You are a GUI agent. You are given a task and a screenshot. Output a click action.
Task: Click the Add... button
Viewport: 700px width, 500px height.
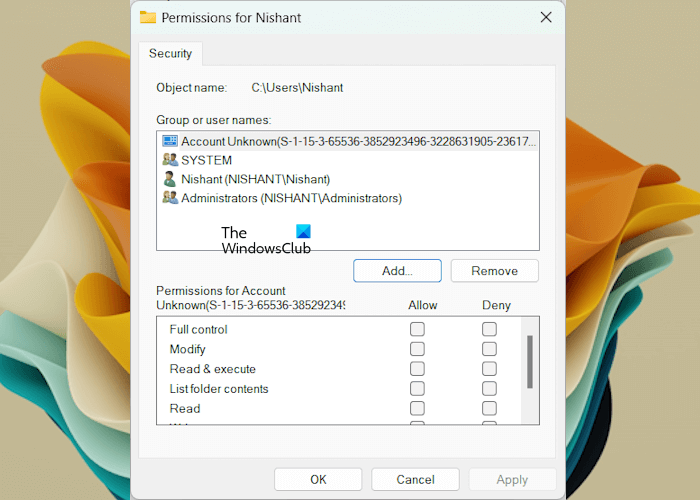tap(397, 271)
